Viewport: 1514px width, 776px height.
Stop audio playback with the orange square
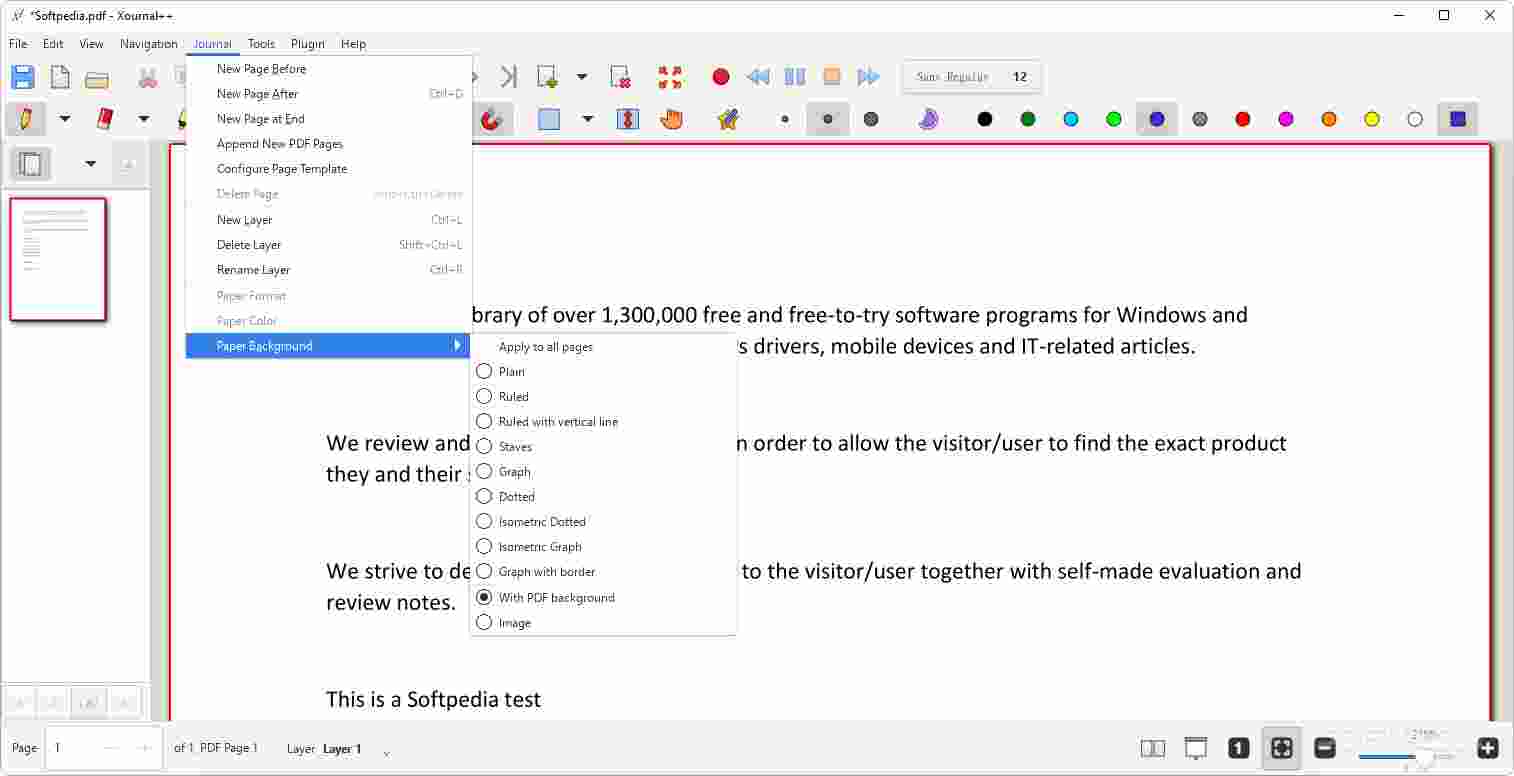point(832,77)
